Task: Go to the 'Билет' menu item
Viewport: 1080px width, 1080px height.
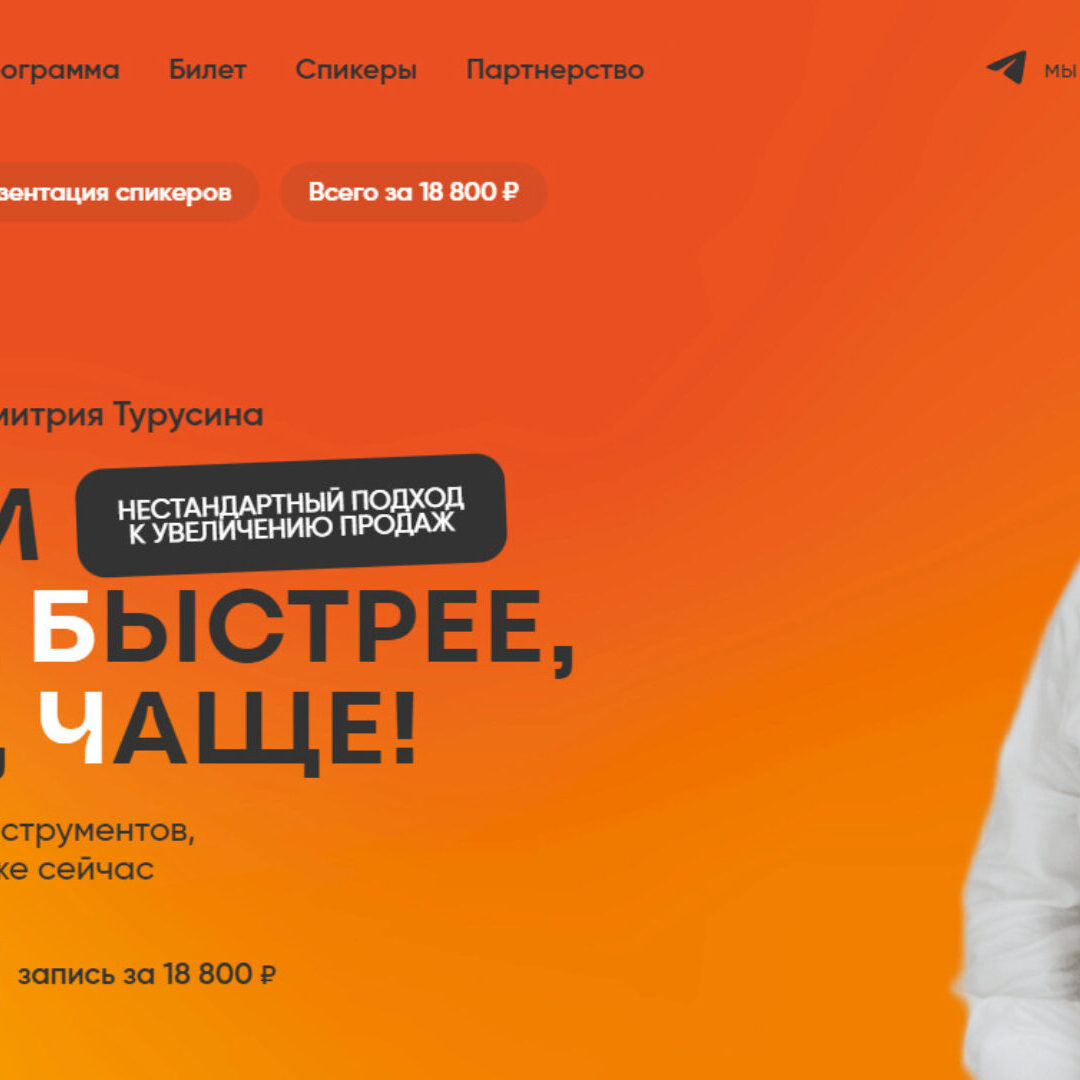Action: point(207,70)
